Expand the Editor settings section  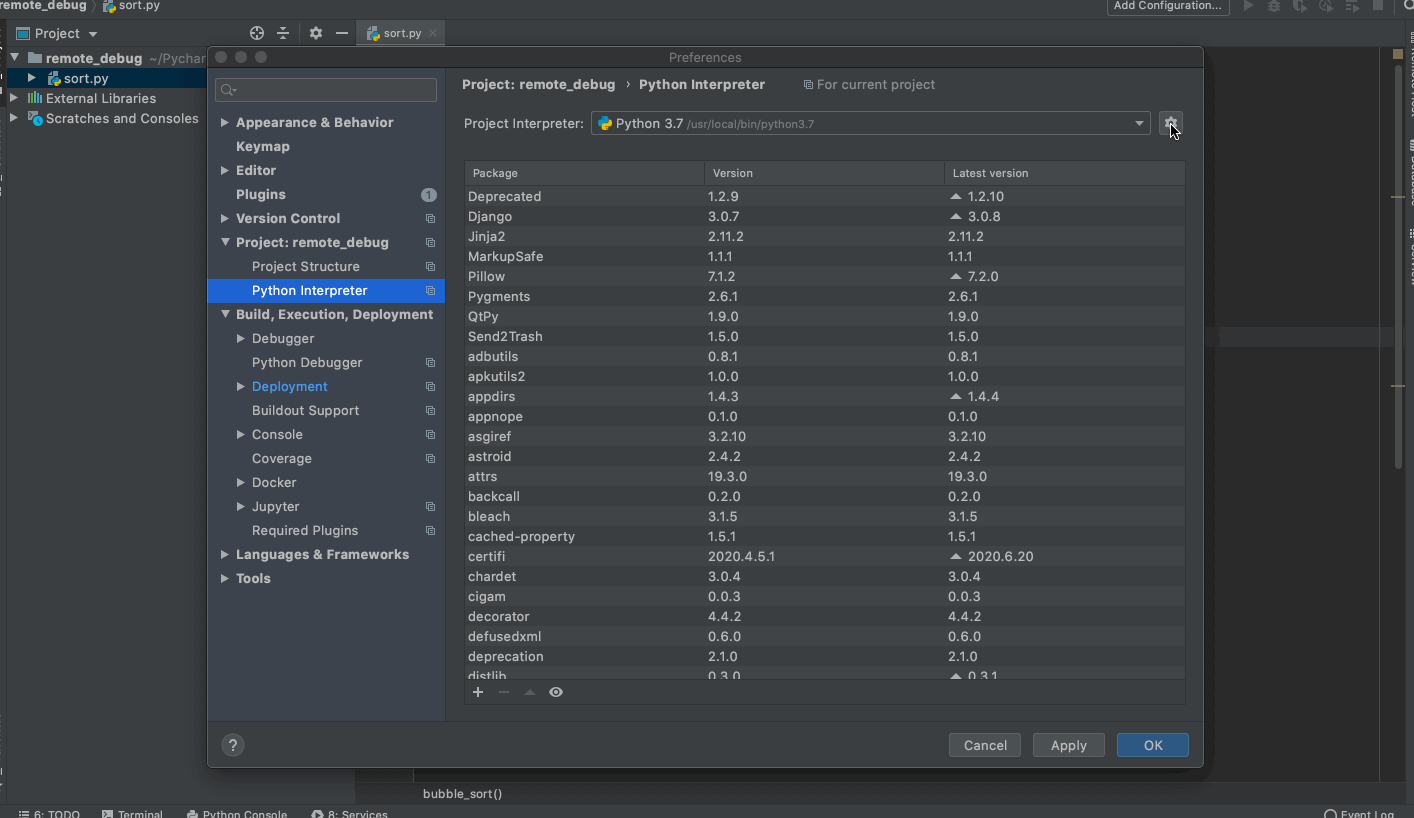(x=224, y=171)
